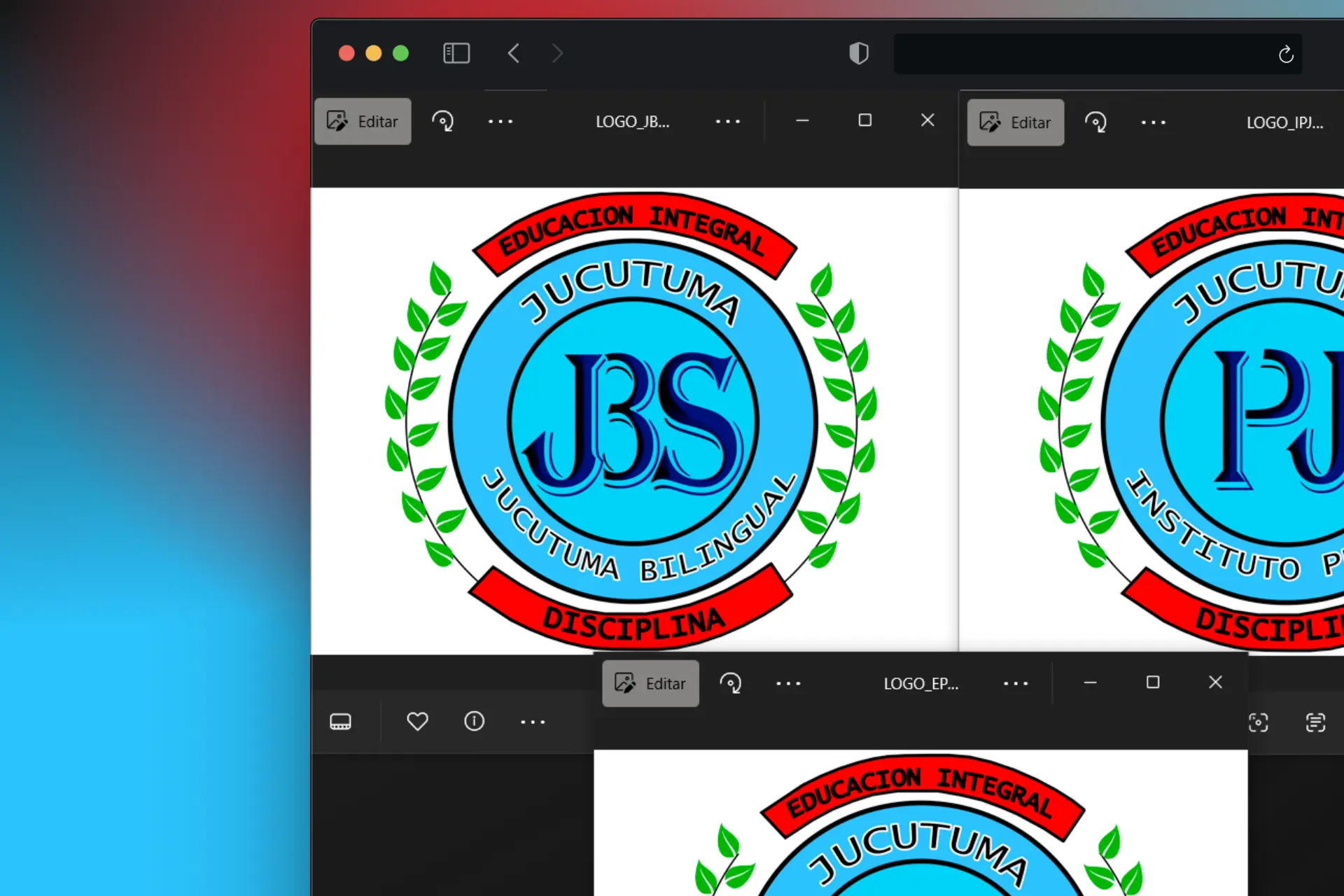The height and width of the screenshot is (896, 1344).
Task: Reload the page with refresh icon
Action: coord(1286,55)
